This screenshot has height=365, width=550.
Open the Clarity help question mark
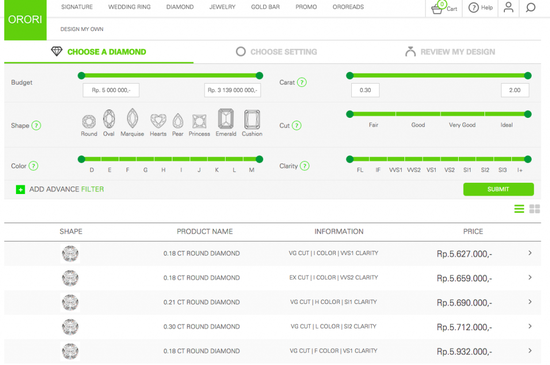click(305, 166)
